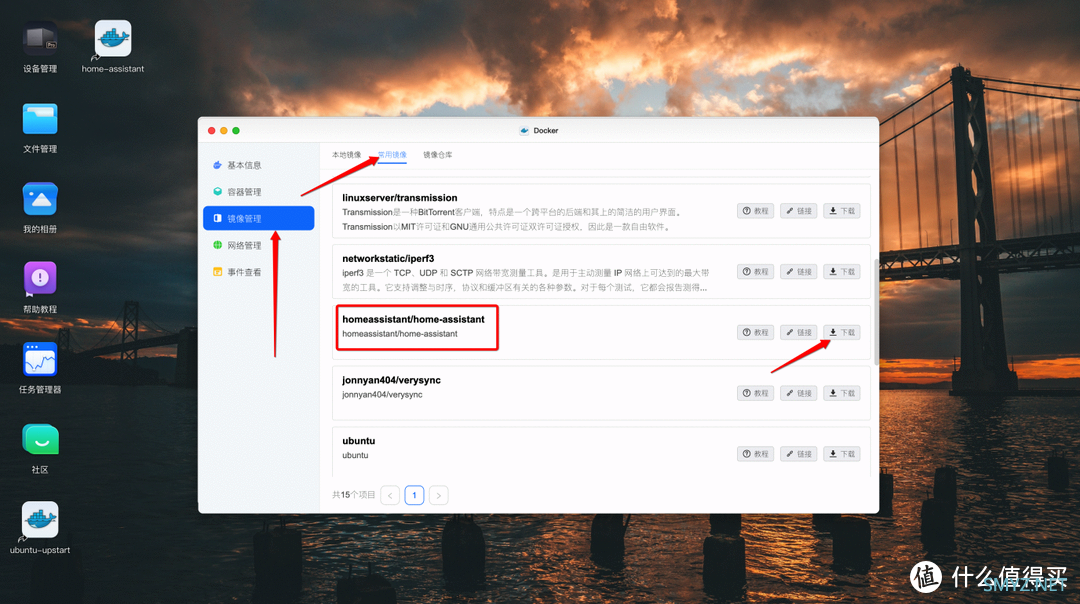Select 事件查看 in the Docker sidebar
This screenshot has width=1080, height=604.
pyautogui.click(x=259, y=272)
